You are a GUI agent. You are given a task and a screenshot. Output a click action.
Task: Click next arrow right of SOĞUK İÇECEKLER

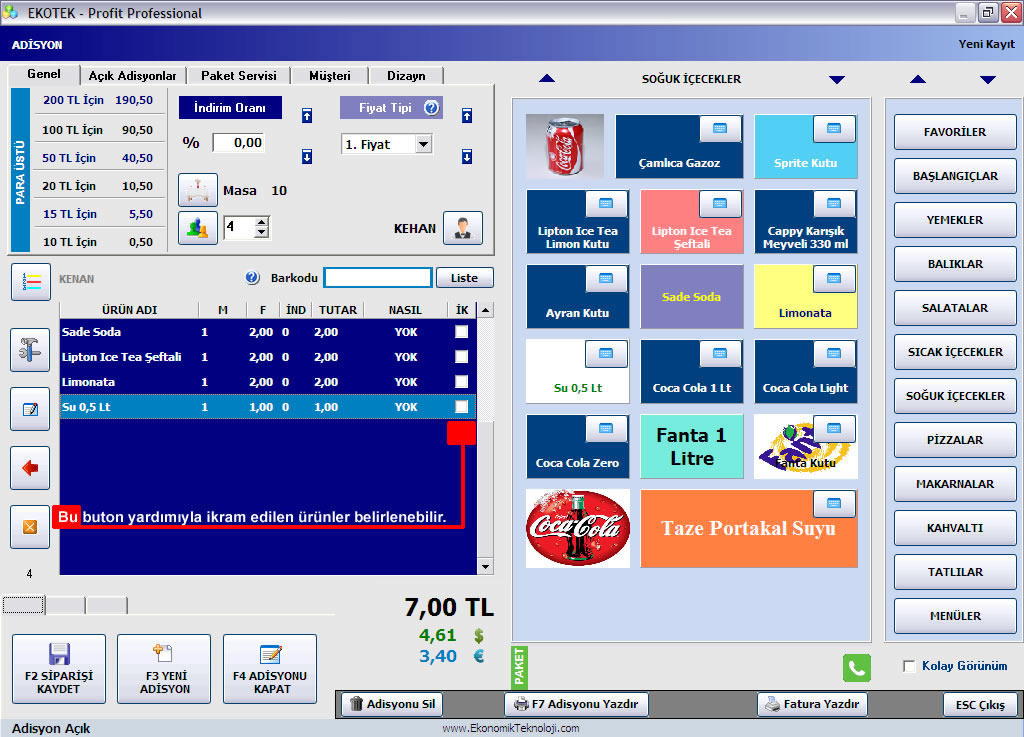click(x=837, y=80)
